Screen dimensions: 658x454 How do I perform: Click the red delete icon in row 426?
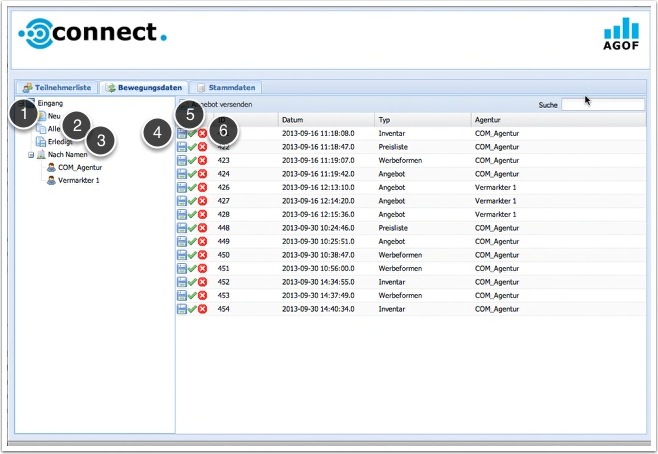click(202, 187)
